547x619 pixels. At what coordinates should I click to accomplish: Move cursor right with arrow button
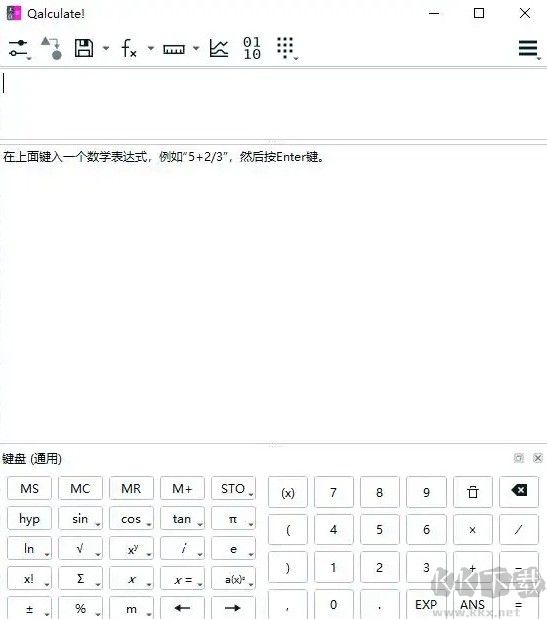tap(233, 608)
